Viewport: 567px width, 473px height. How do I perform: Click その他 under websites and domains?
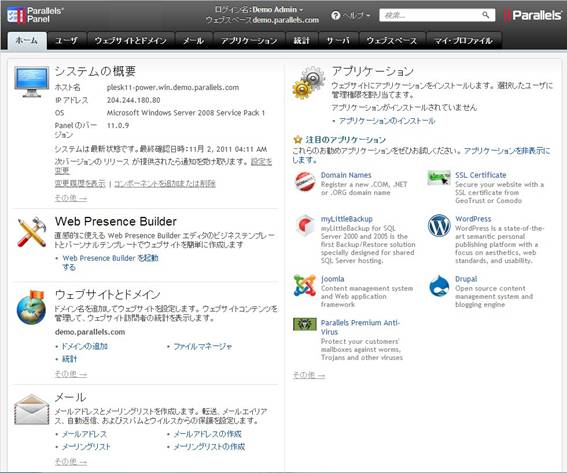click(x=71, y=374)
